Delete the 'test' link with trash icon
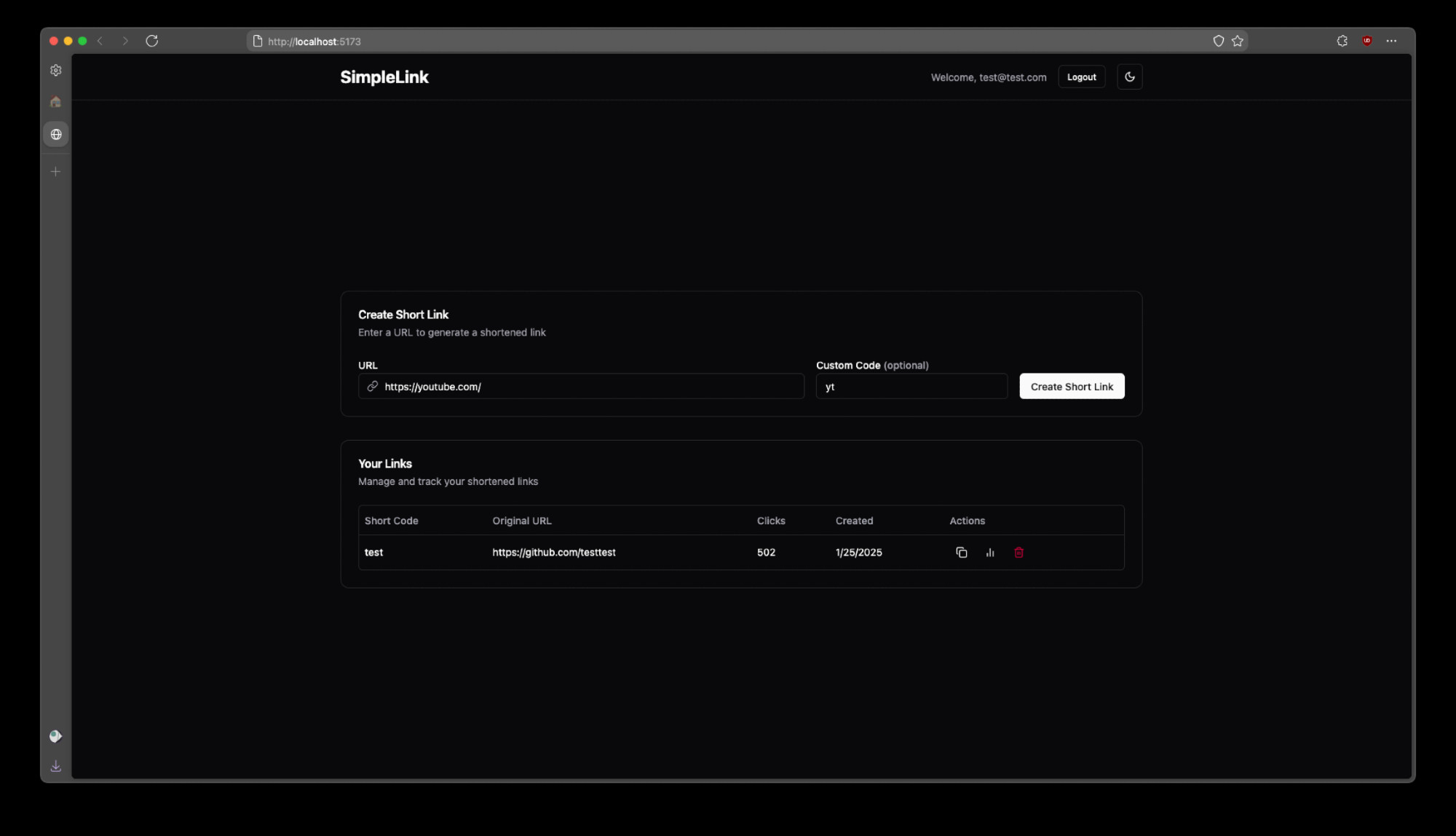This screenshot has height=836, width=1456. [1018, 553]
